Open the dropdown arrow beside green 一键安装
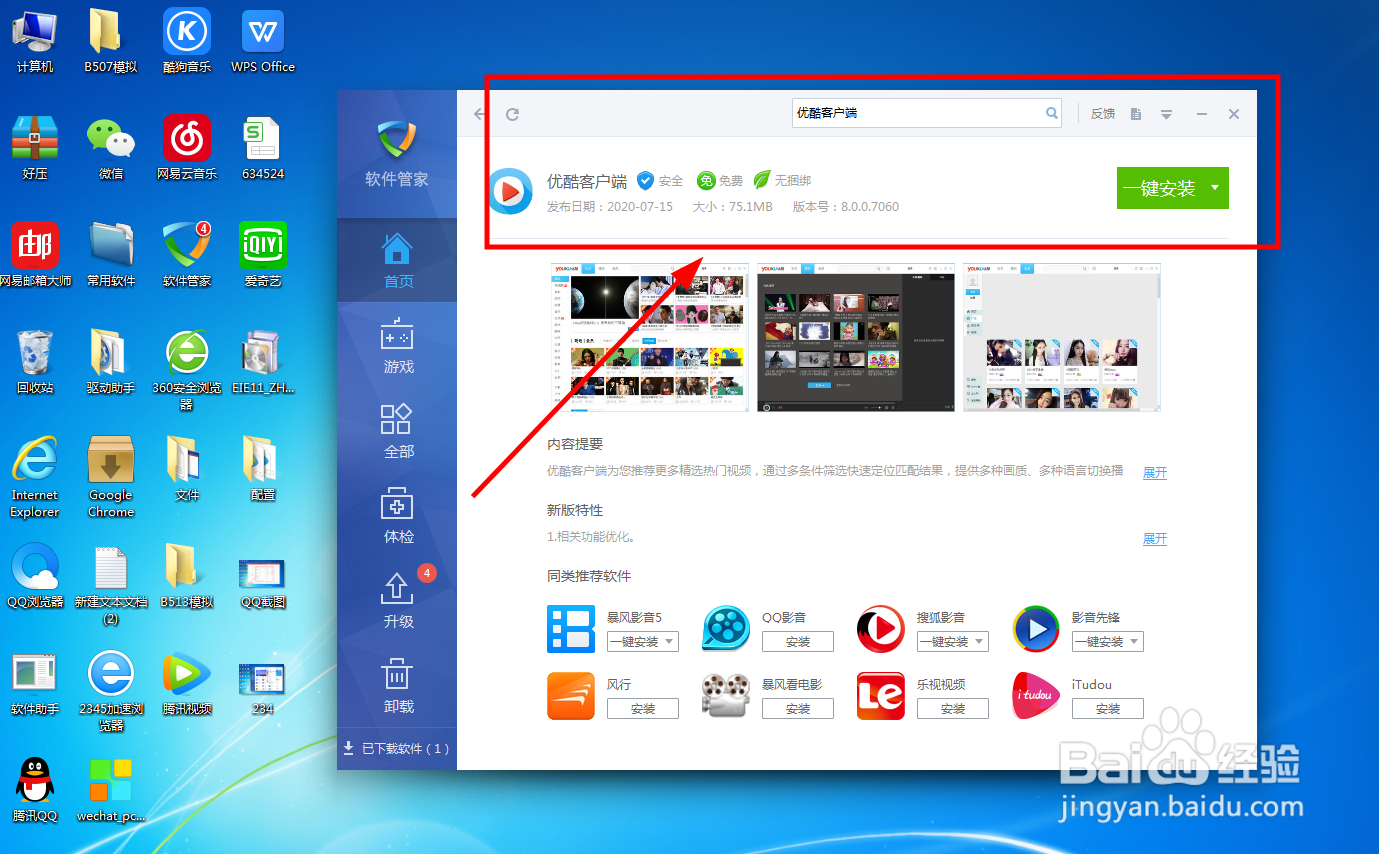The width and height of the screenshot is (1379, 854). (1215, 188)
